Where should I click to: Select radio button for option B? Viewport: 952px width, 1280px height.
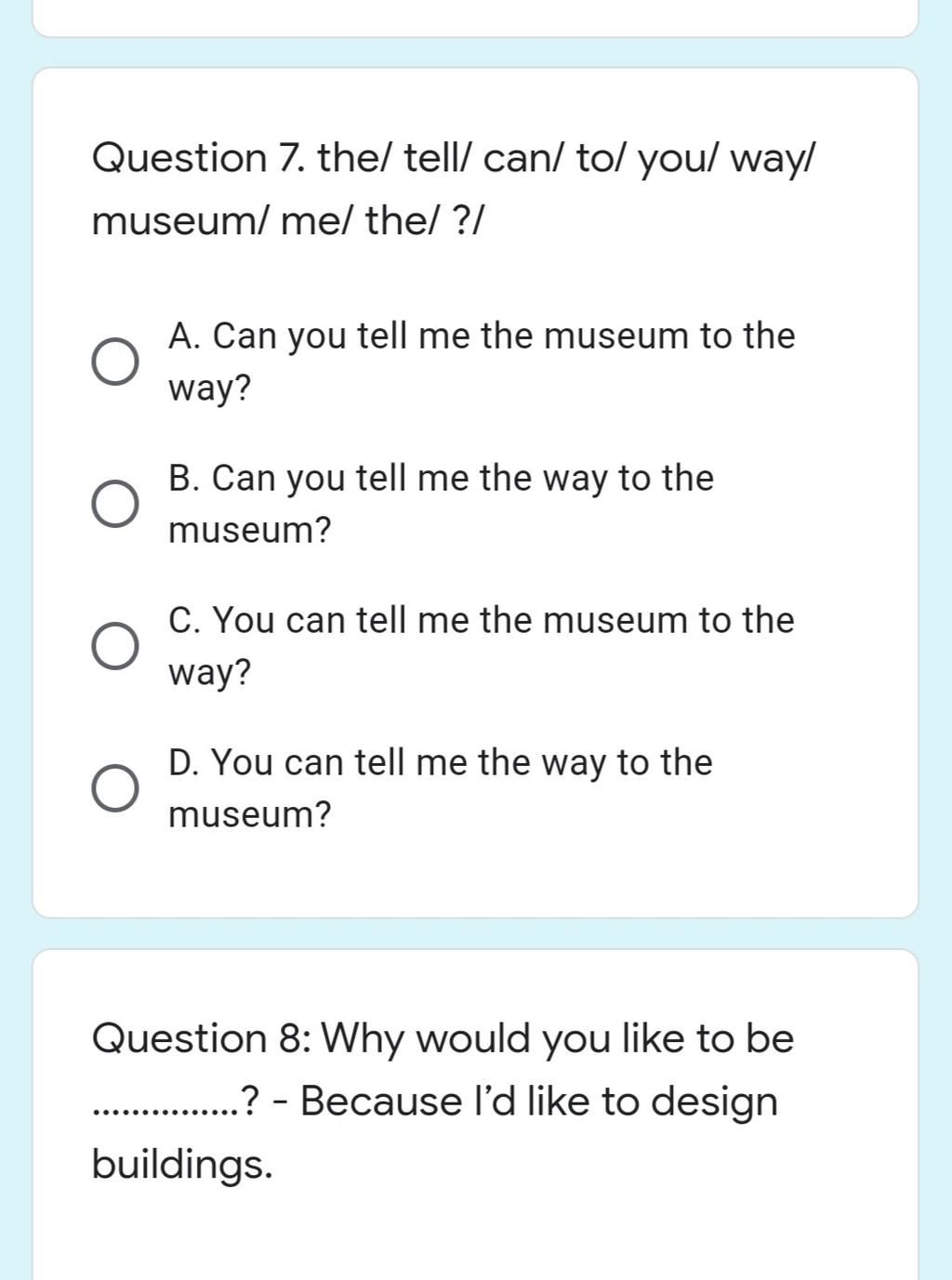click(x=115, y=504)
